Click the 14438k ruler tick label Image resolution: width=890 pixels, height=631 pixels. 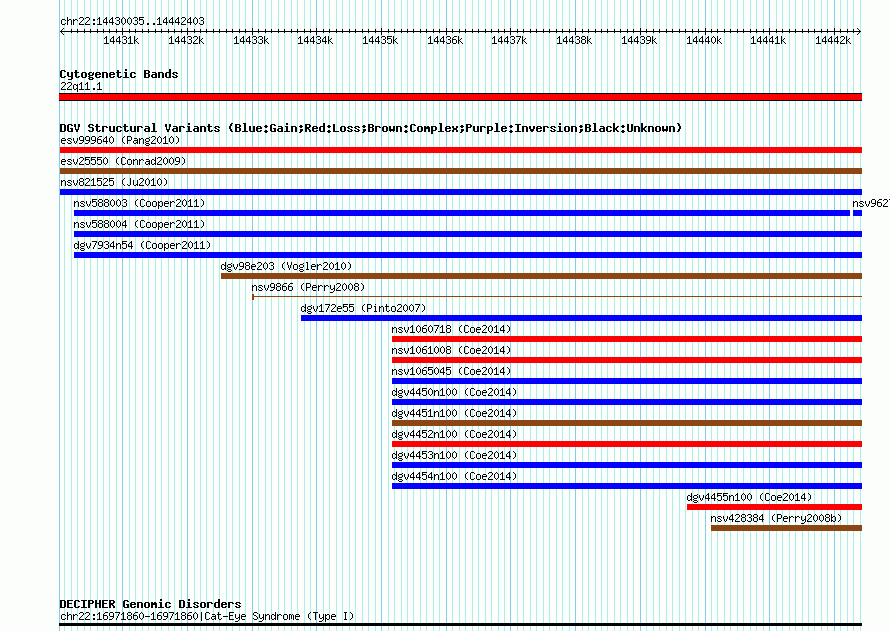coord(574,40)
